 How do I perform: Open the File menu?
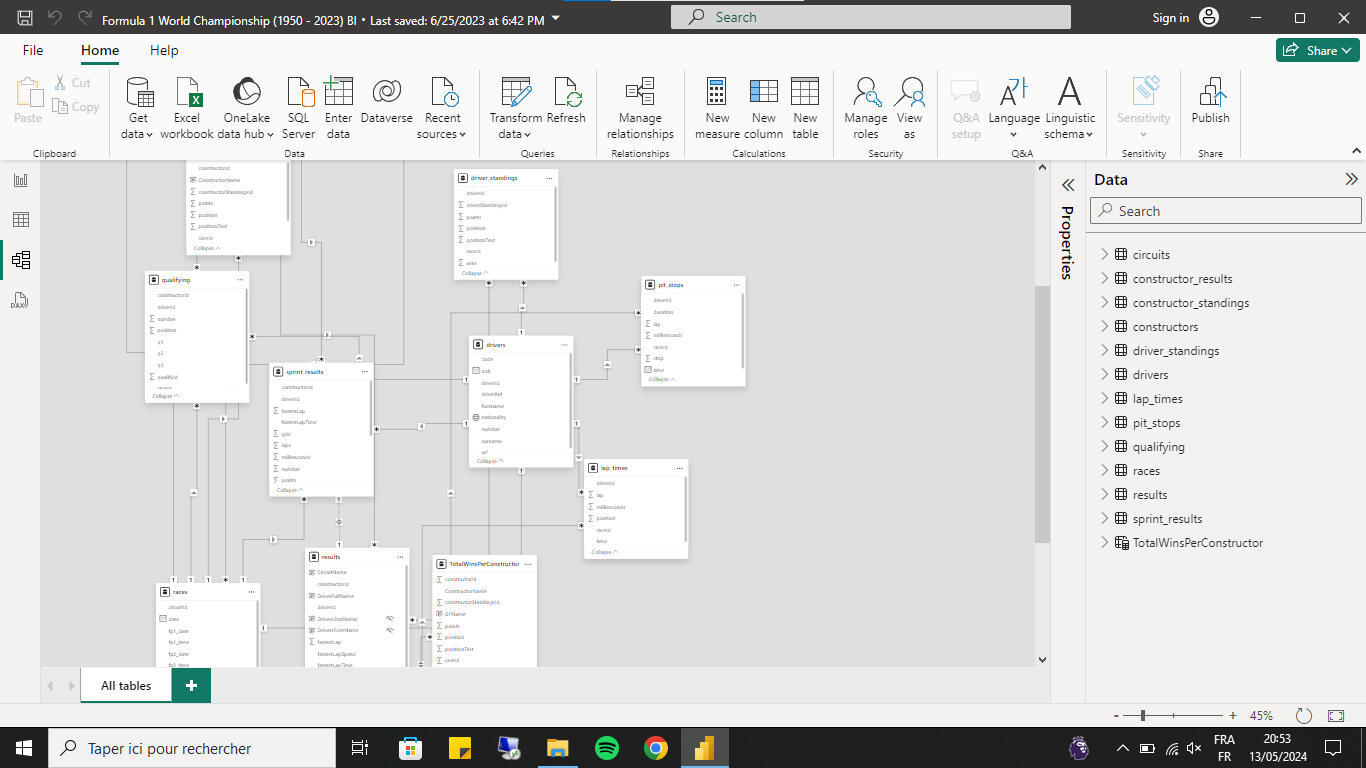(33, 50)
